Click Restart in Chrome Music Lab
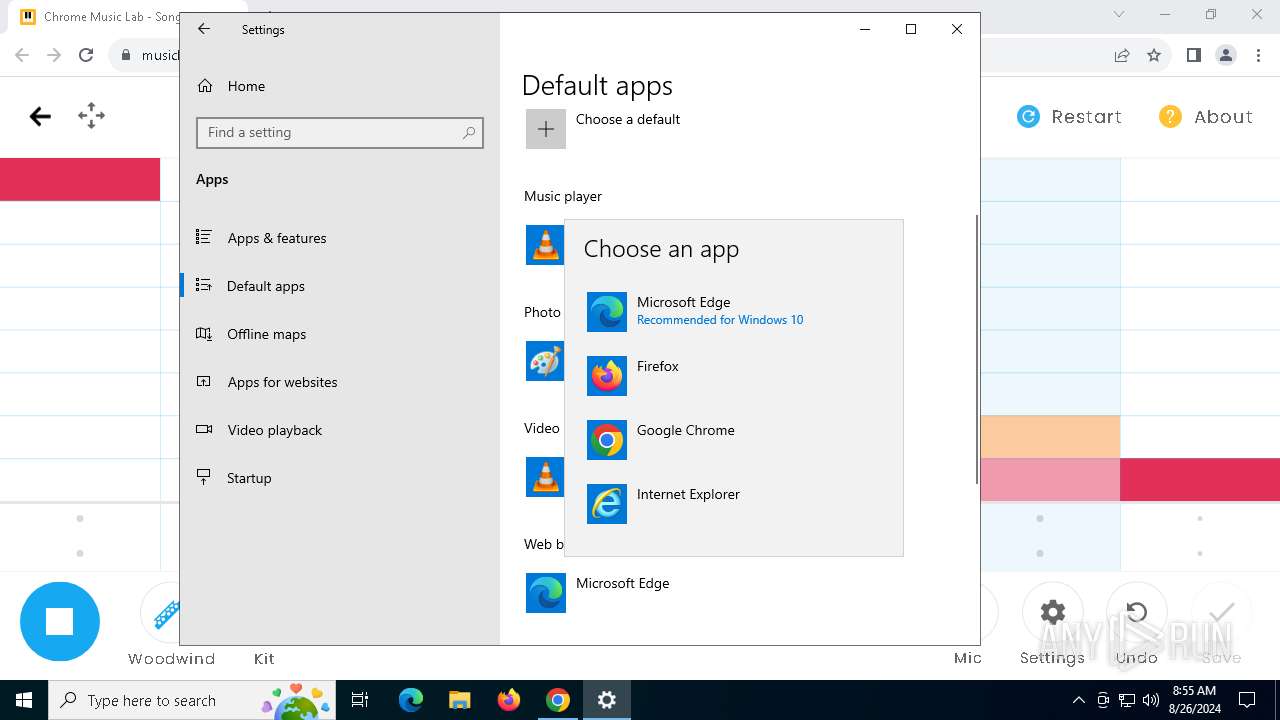The width and height of the screenshot is (1280, 720). tap(1069, 117)
